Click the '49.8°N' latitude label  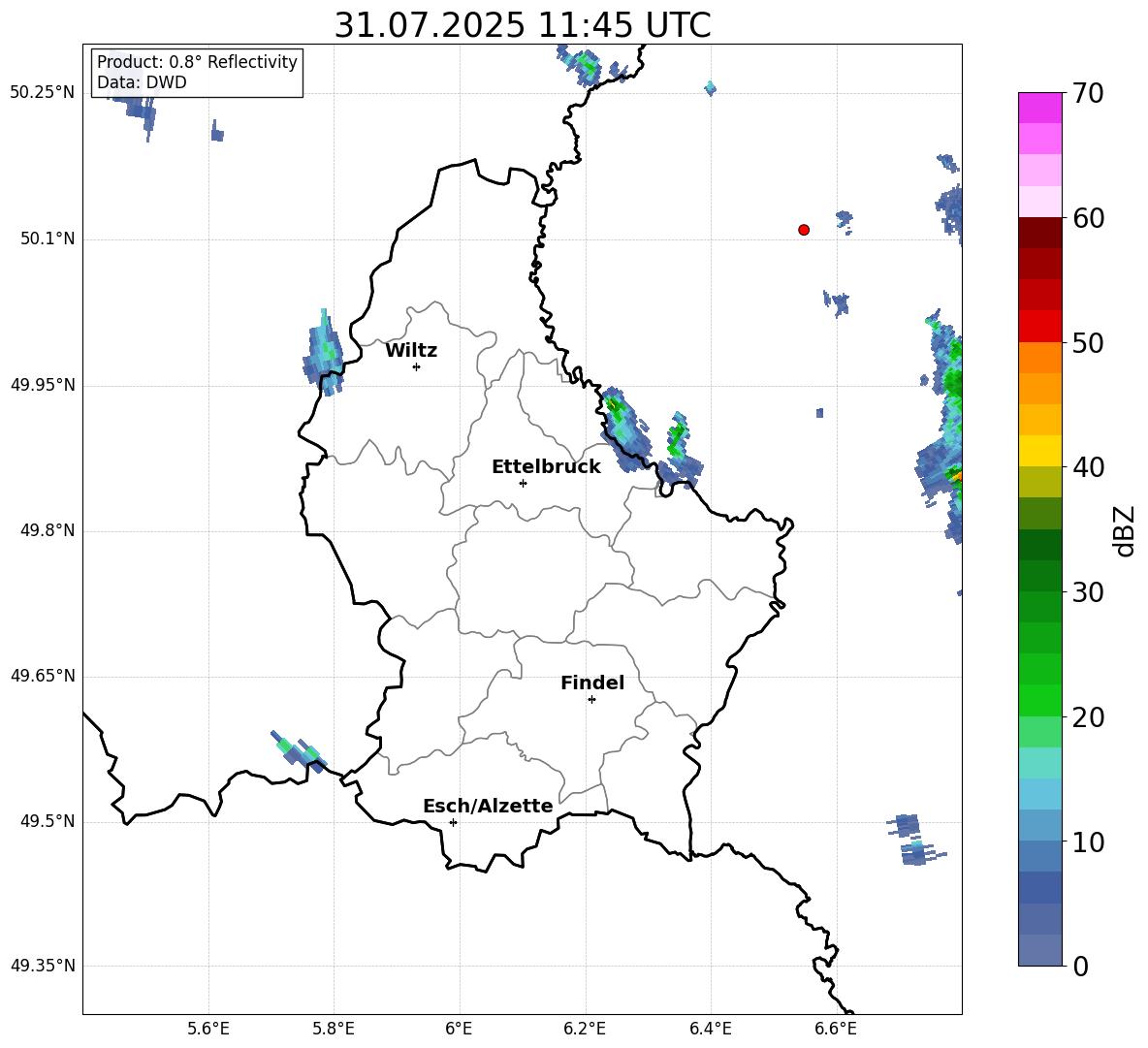coord(48,530)
